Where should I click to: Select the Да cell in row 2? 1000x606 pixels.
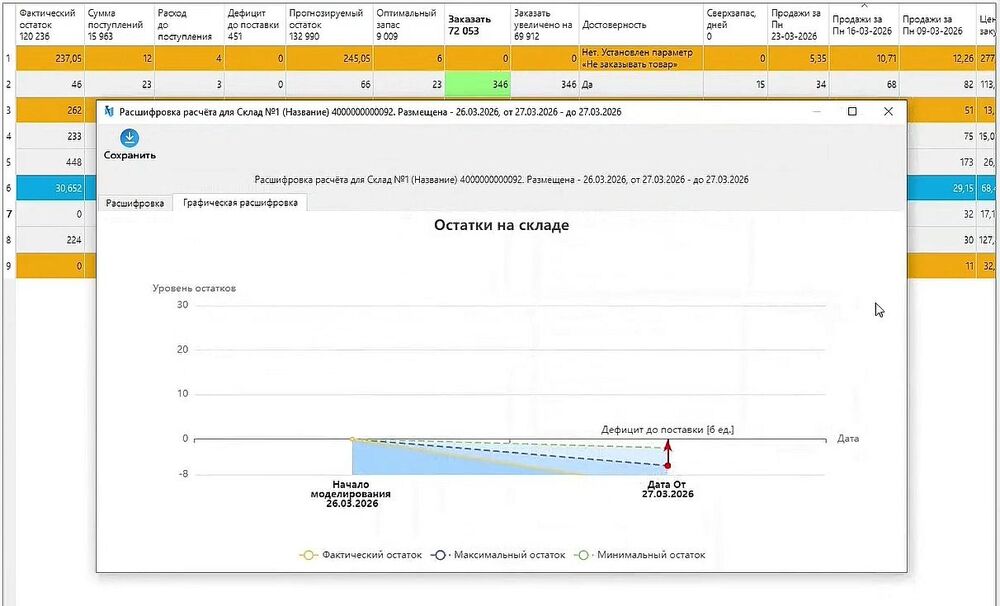click(640, 84)
